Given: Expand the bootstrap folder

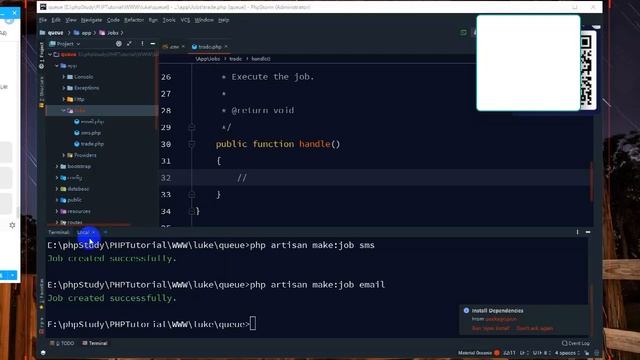Looking at the screenshot, I should [x=57, y=167].
